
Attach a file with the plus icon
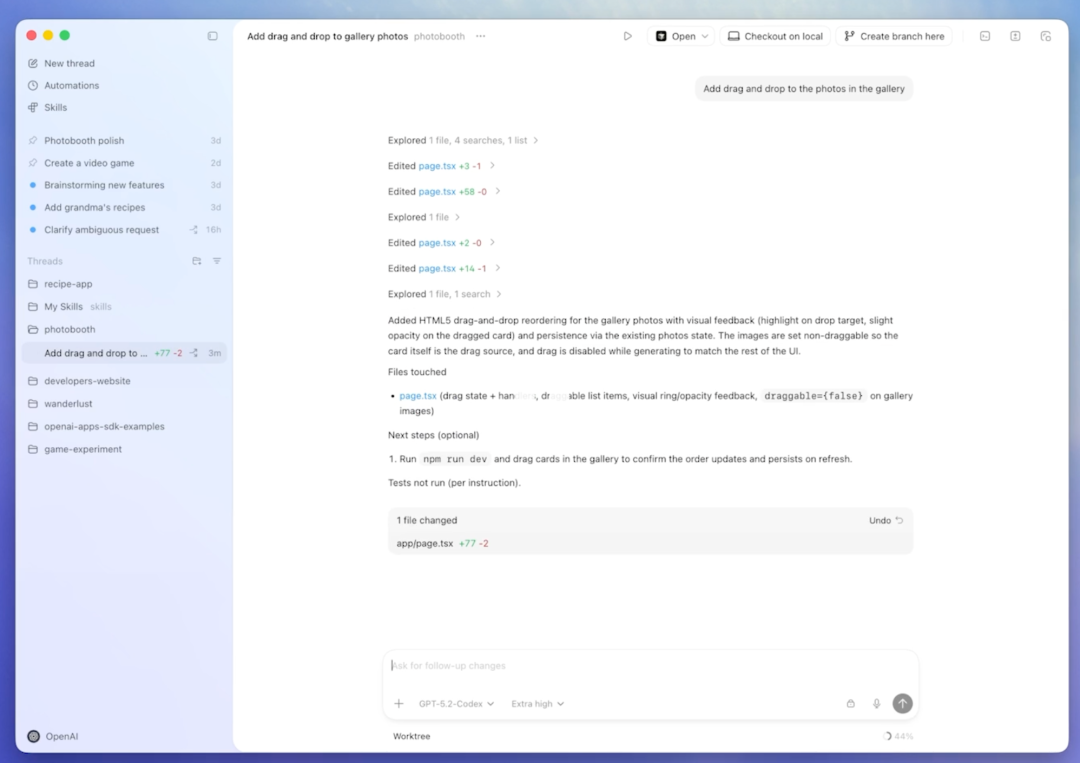(x=397, y=703)
